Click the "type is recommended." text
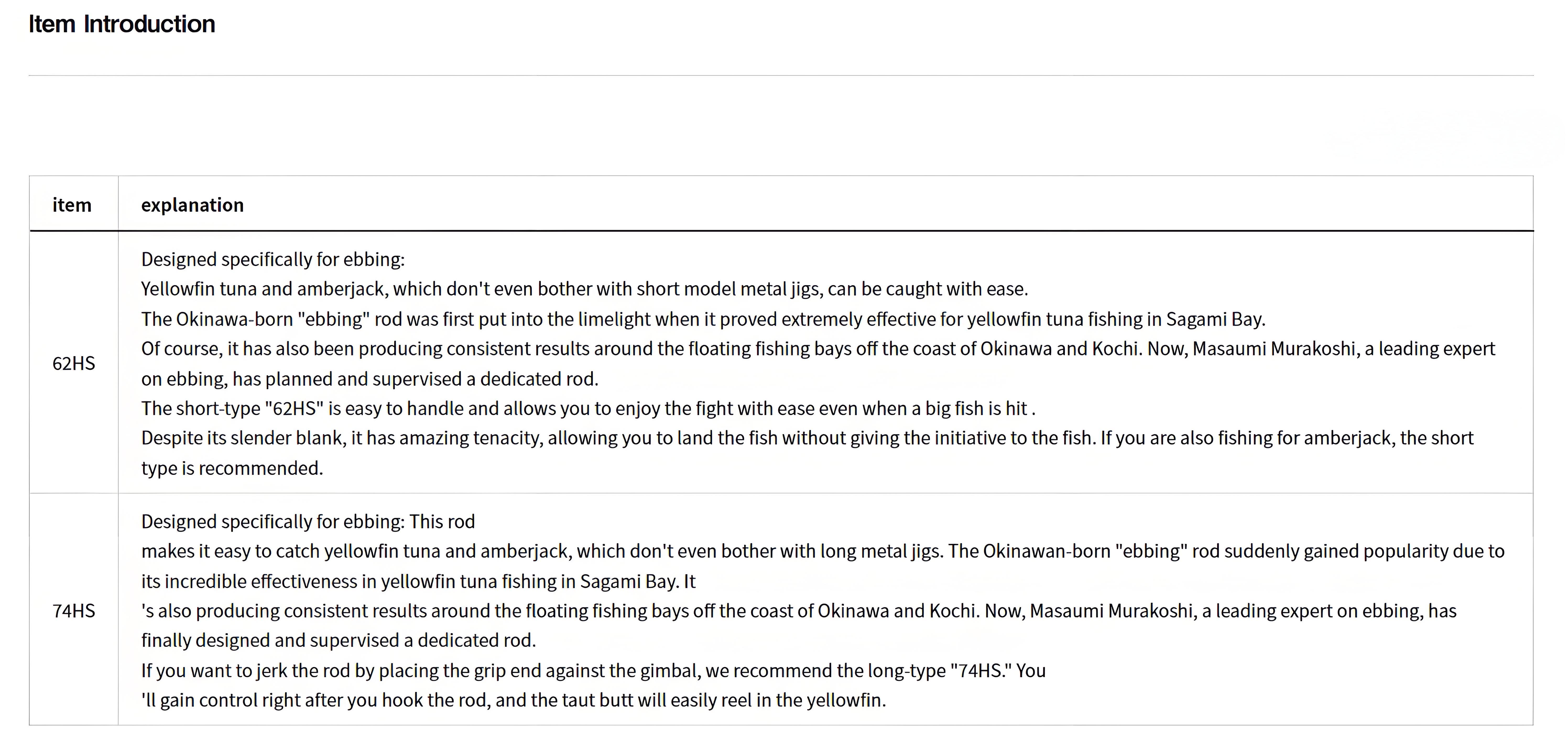Screen dimensions: 1568x738 click(x=232, y=468)
